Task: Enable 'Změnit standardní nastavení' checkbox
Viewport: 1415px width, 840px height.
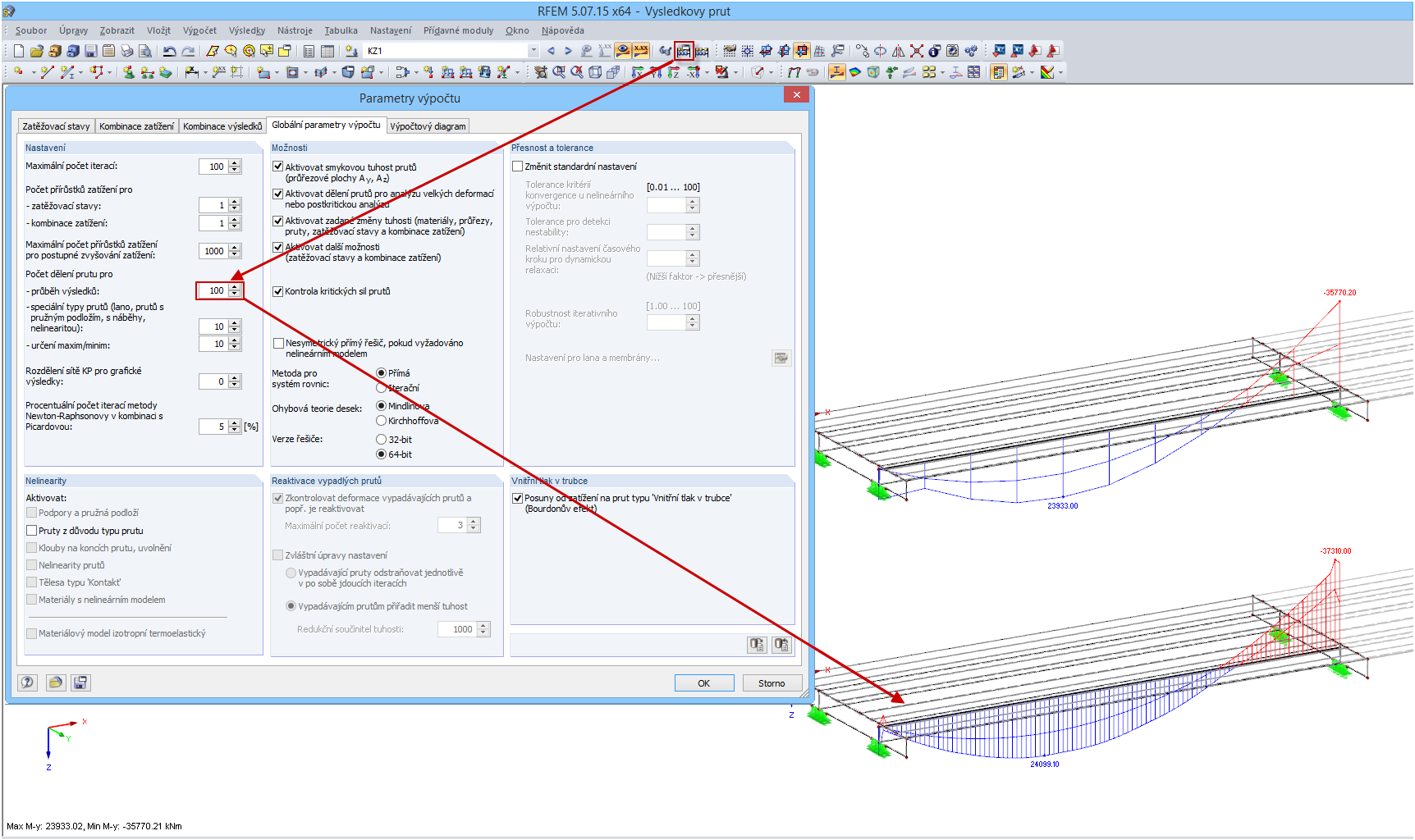Action: [518, 167]
